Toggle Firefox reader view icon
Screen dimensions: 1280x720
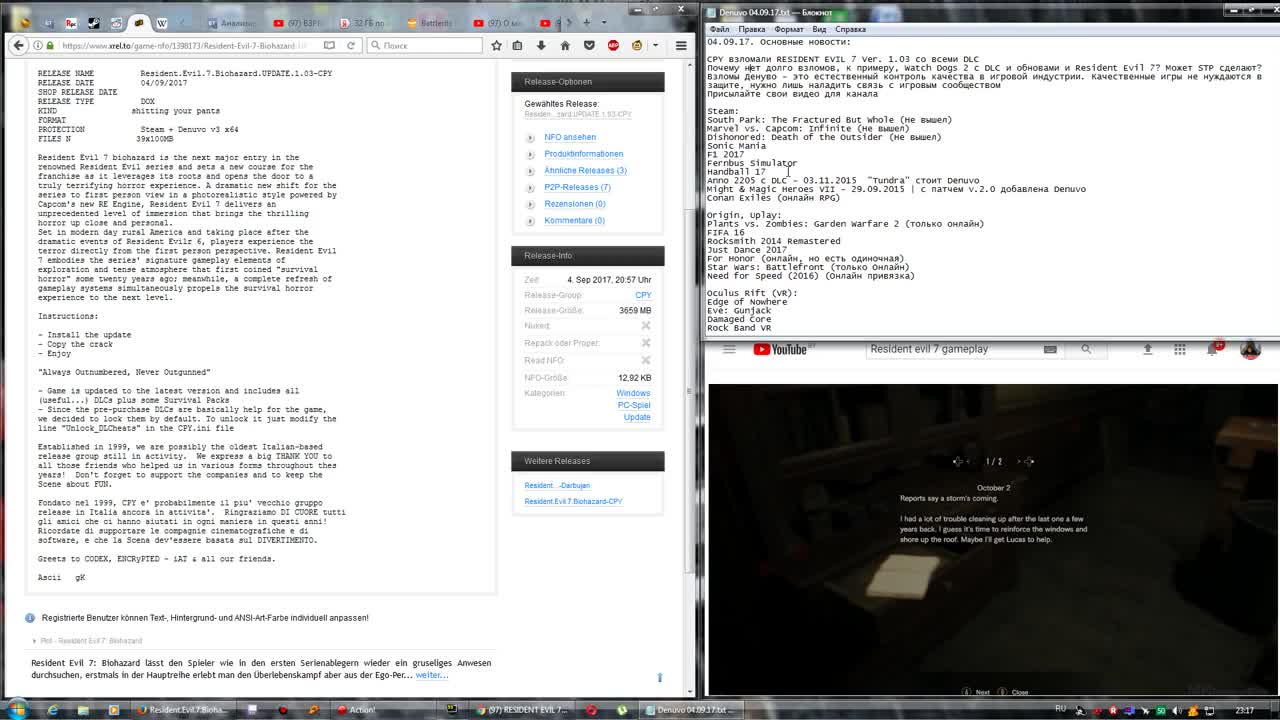pos(329,45)
